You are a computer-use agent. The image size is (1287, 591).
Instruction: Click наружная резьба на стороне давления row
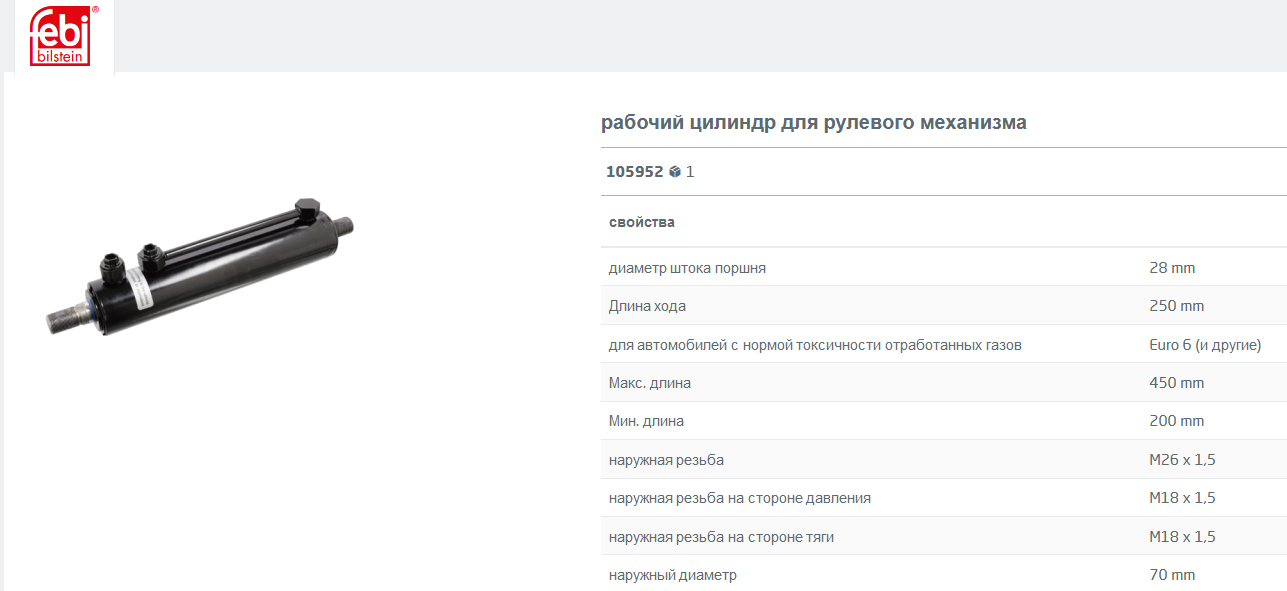[x=944, y=498]
